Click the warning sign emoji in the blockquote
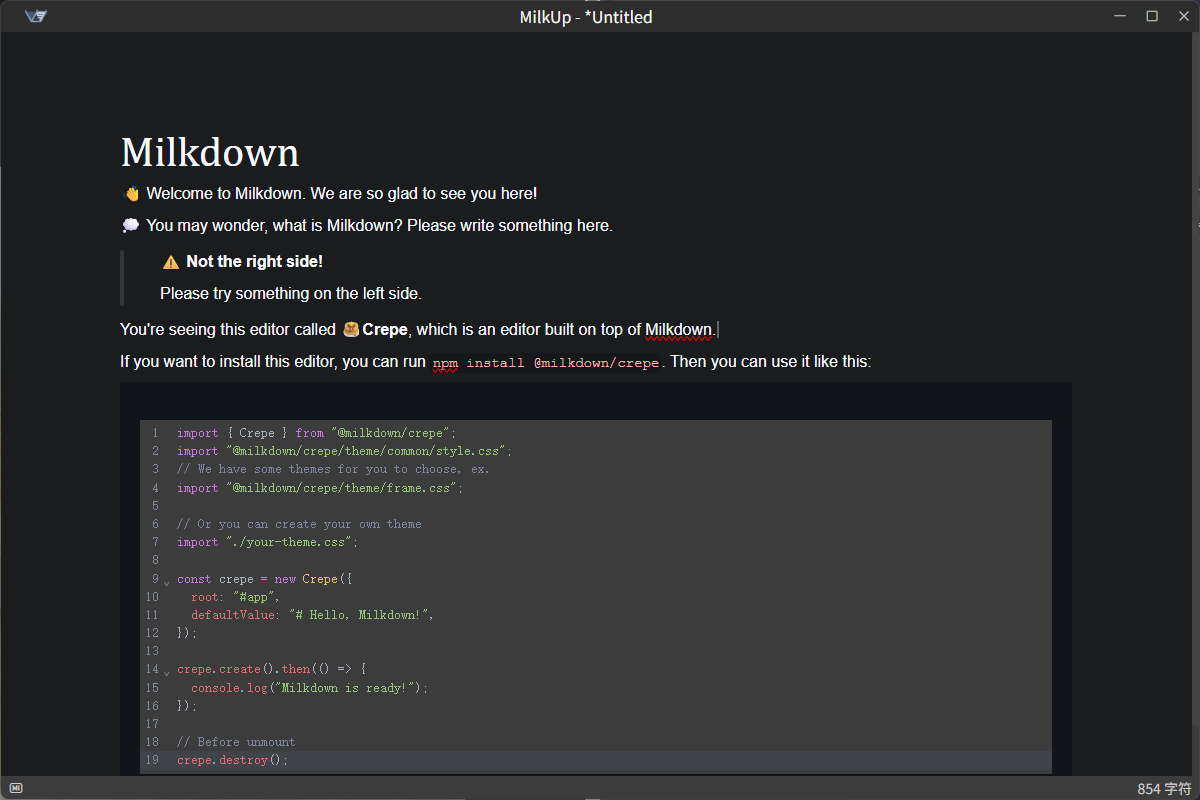1200x800 pixels. click(x=171, y=262)
